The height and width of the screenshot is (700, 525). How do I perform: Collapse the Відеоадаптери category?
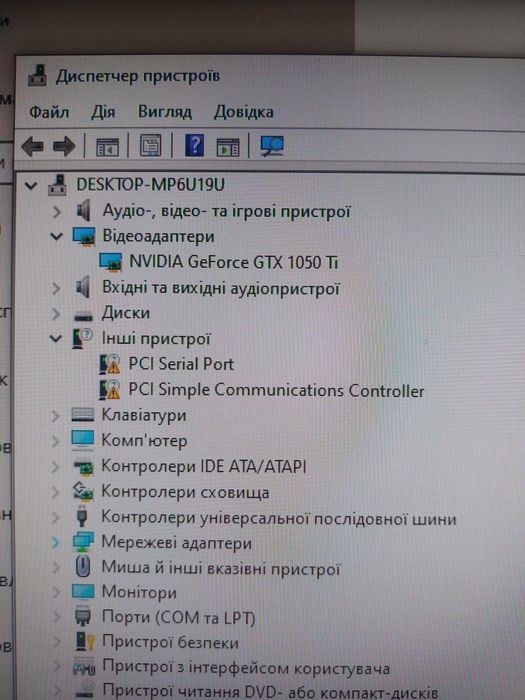[56, 236]
